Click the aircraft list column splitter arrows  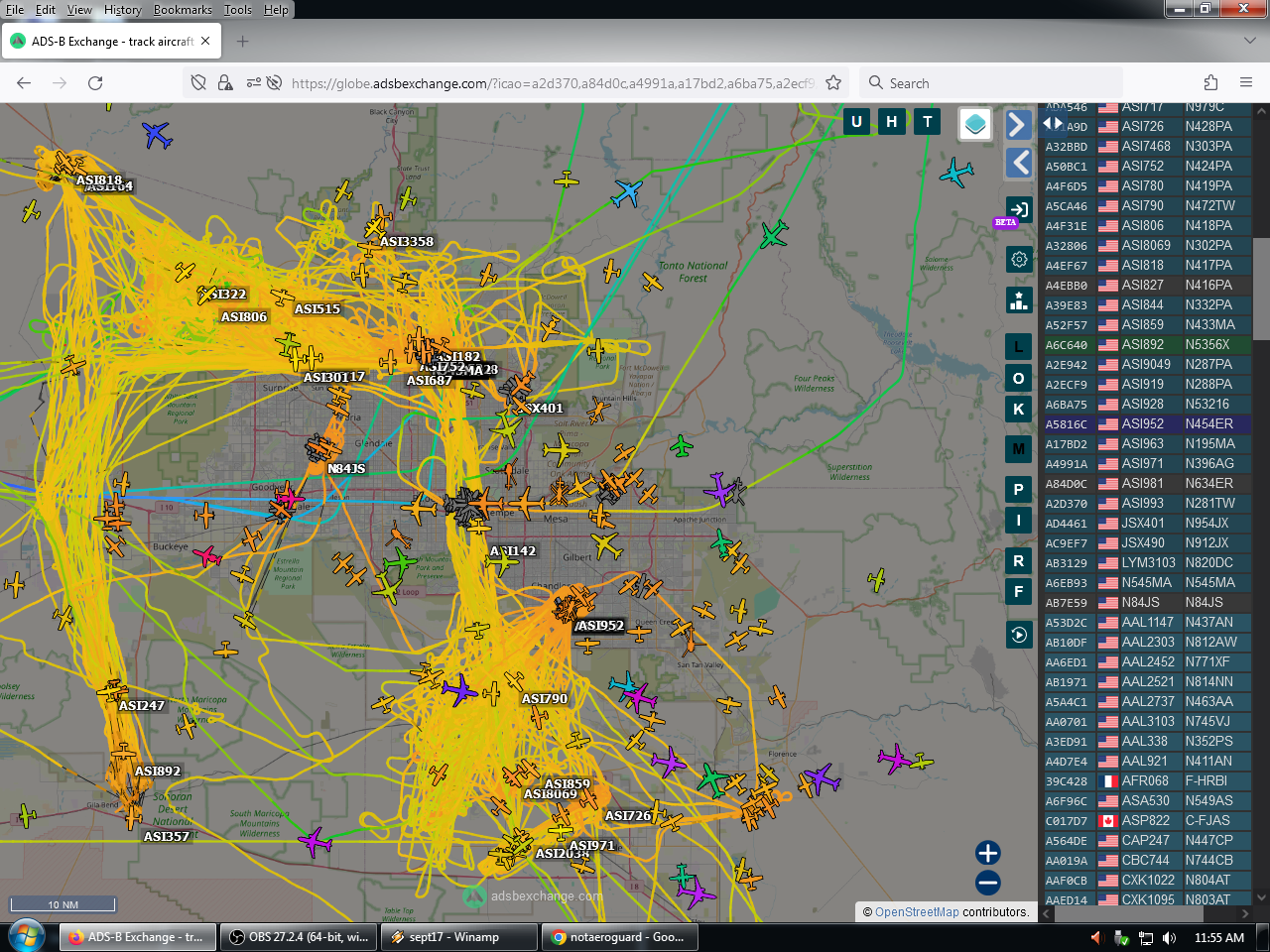pyautogui.click(x=1053, y=123)
